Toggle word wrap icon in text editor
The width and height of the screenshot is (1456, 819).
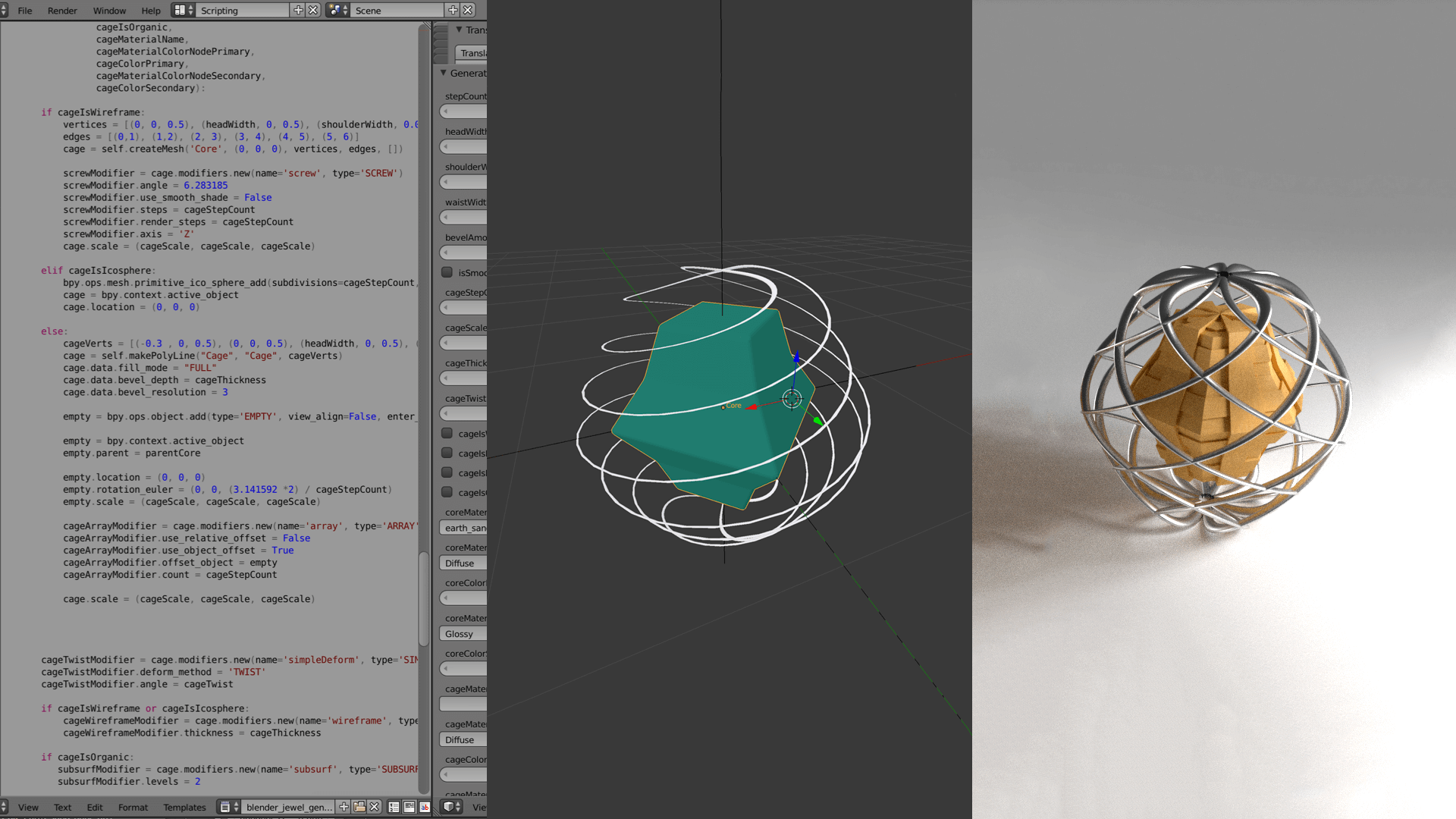(x=409, y=807)
